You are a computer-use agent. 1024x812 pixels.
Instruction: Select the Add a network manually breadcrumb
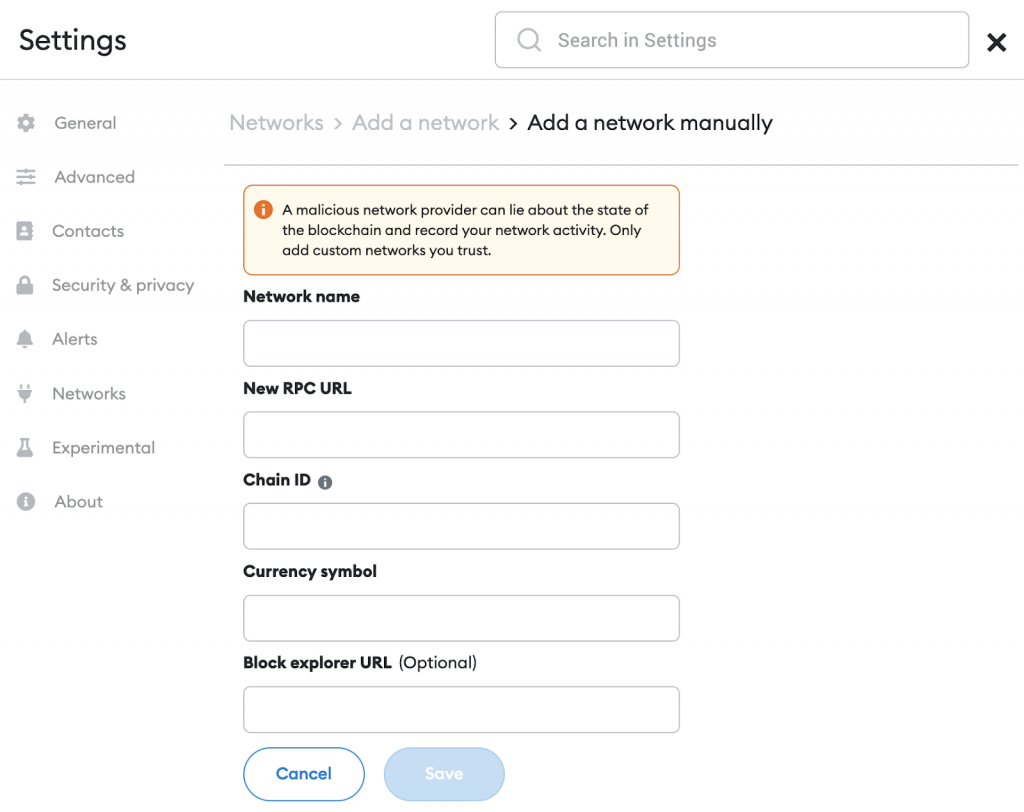(x=650, y=122)
